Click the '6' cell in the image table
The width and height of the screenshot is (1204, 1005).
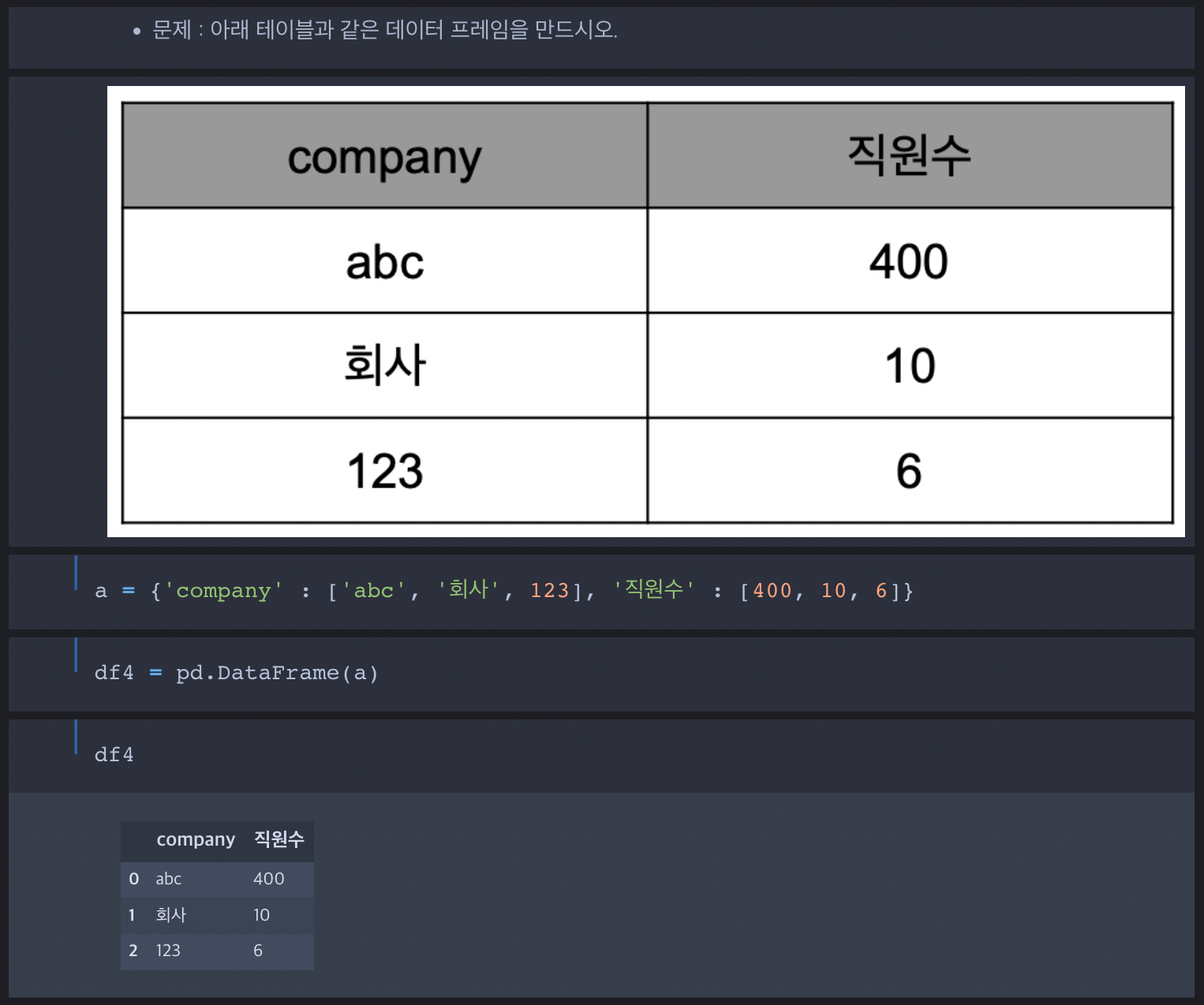coord(910,470)
